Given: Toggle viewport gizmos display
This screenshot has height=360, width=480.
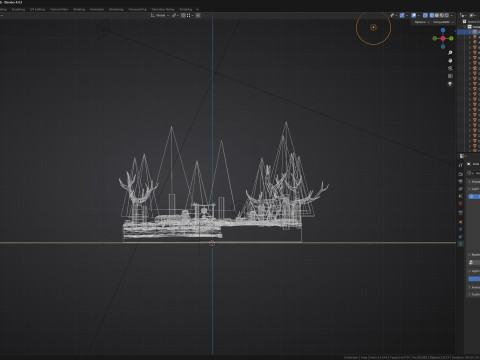Looking at the screenshot, I should (x=402, y=15).
